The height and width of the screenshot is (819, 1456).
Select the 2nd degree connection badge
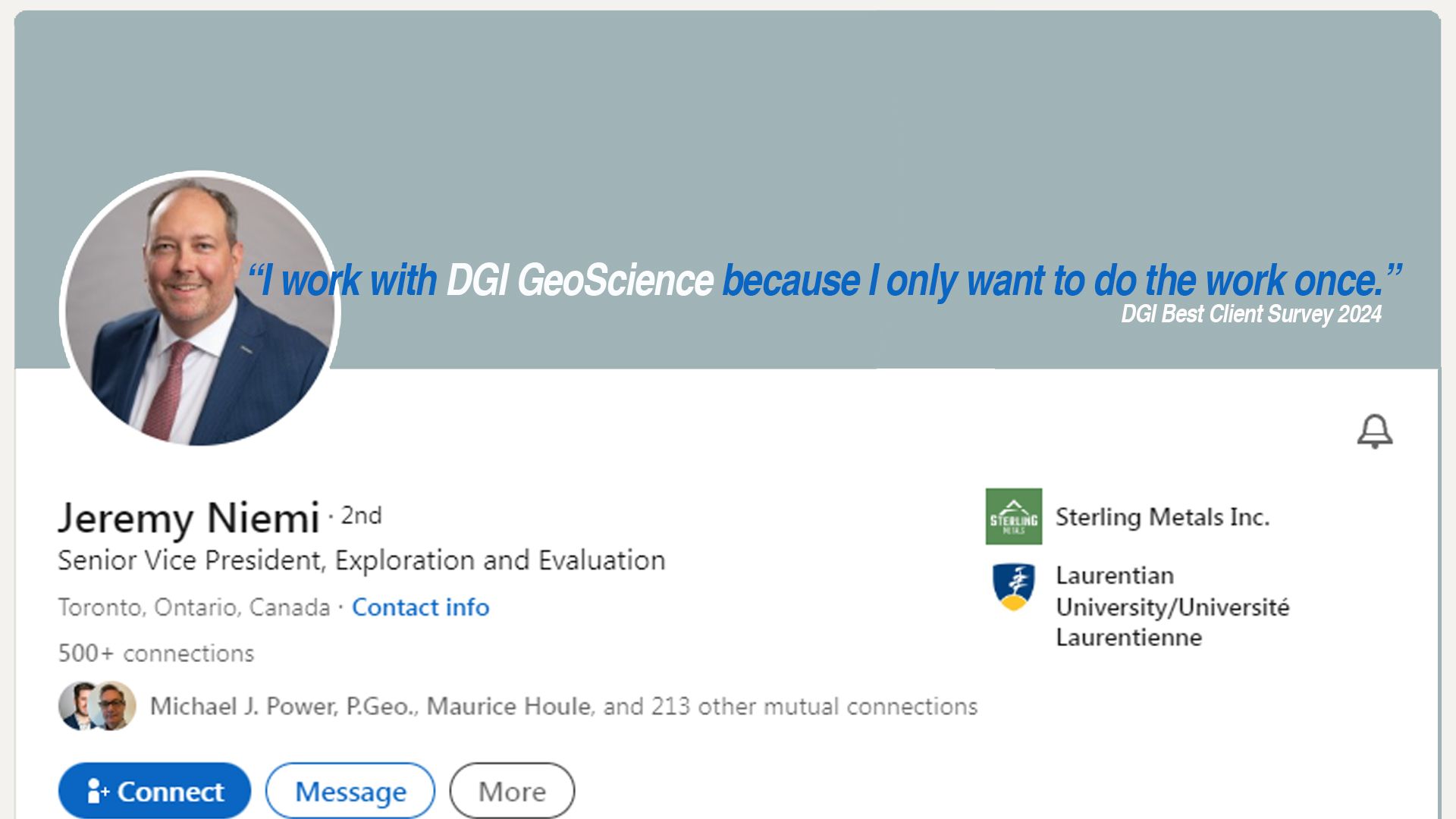click(x=361, y=516)
